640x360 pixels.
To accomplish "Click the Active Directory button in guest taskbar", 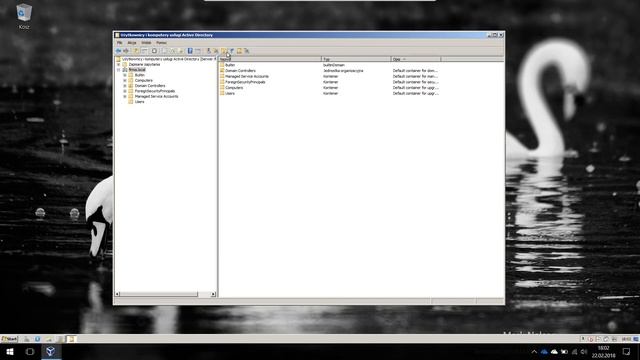I will click(x=71, y=339).
